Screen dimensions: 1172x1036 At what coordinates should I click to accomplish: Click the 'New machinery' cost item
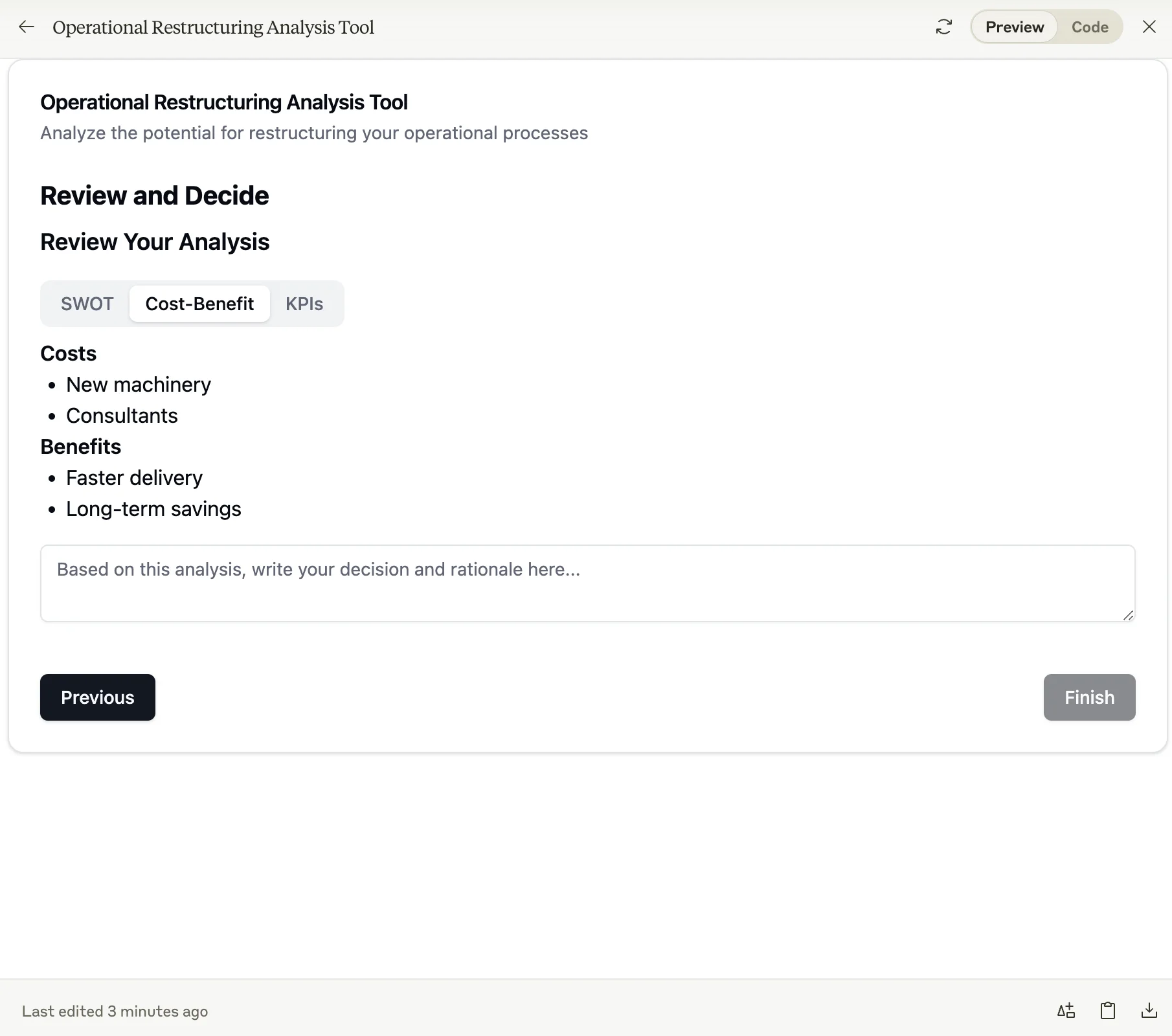point(139,385)
